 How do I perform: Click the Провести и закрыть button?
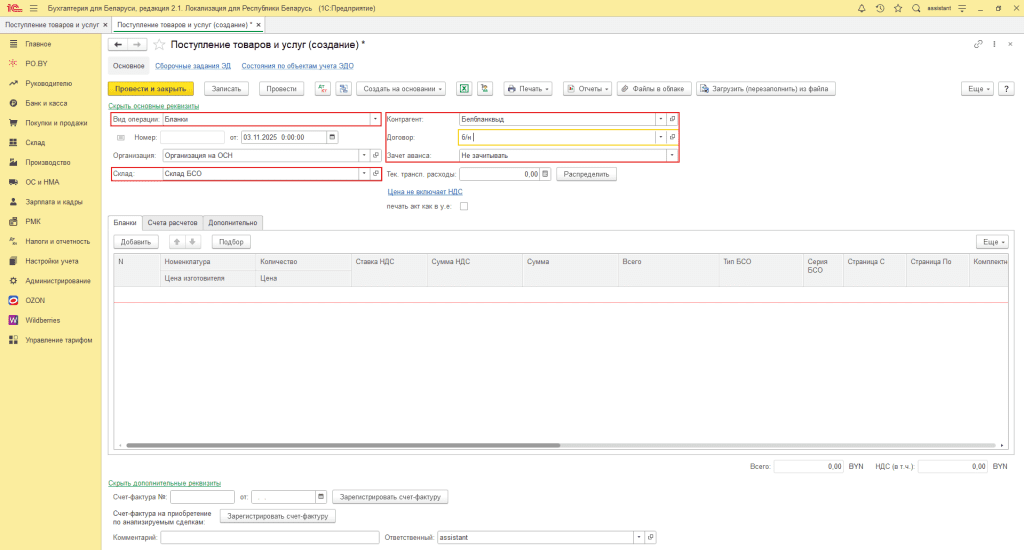[150, 89]
